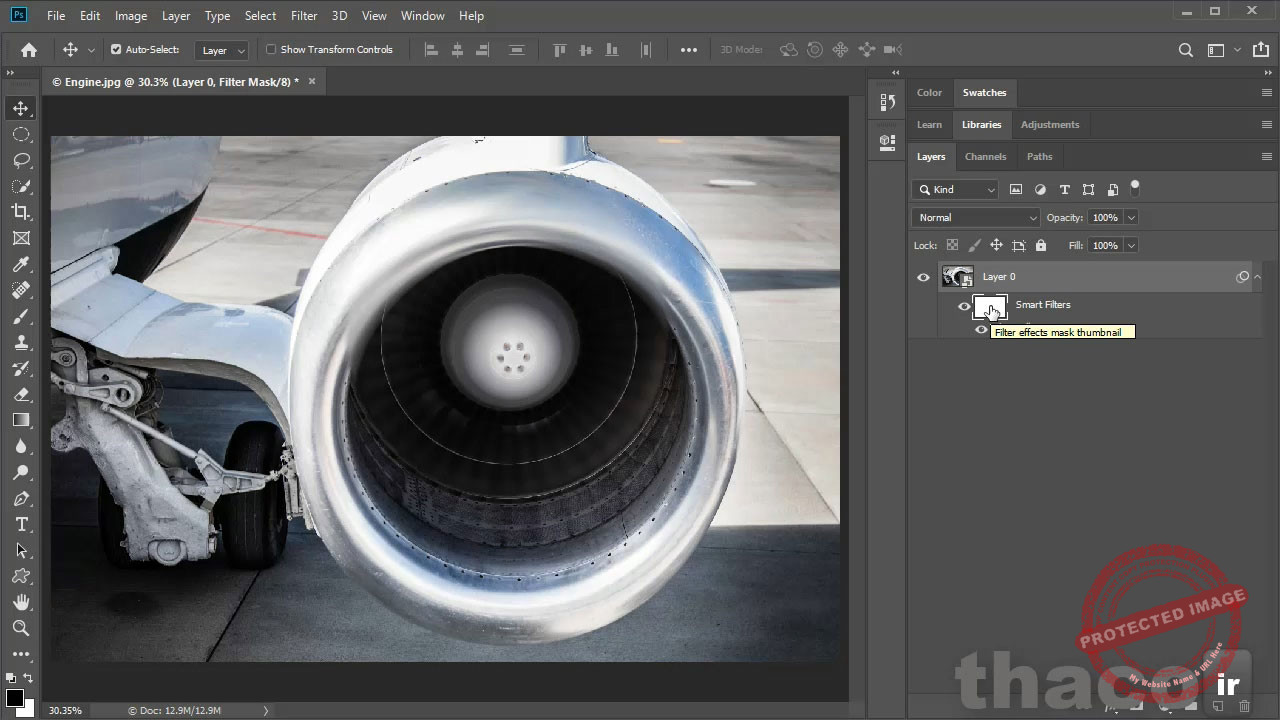Toggle foreground/background color swap arrows
The width and height of the screenshot is (1280, 720).
[27, 677]
